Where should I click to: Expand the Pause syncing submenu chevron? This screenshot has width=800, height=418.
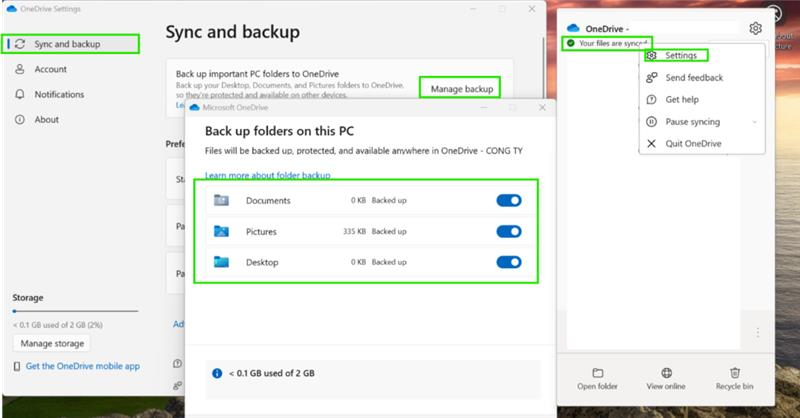(755, 122)
